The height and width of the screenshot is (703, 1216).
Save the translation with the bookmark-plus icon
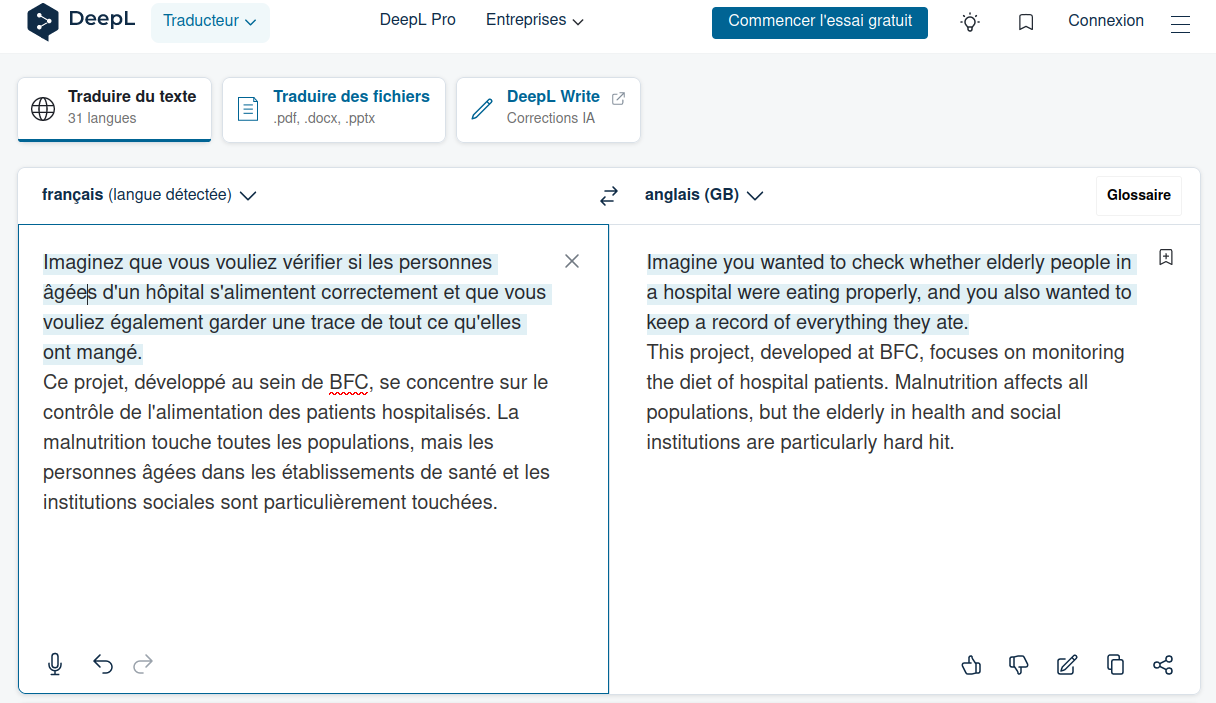(1165, 257)
